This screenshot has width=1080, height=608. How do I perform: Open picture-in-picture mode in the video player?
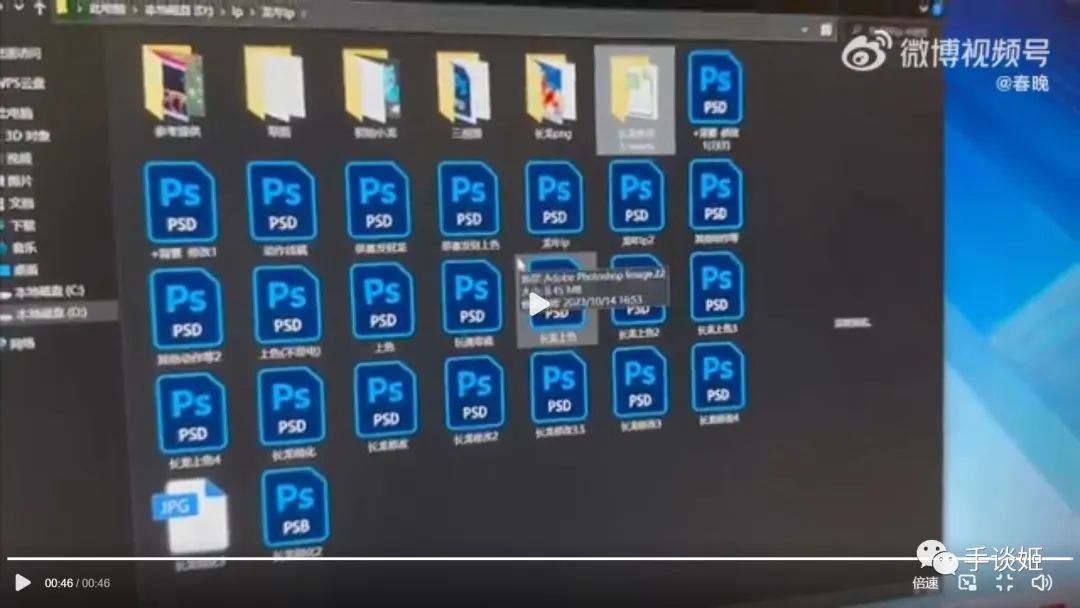coord(967,583)
